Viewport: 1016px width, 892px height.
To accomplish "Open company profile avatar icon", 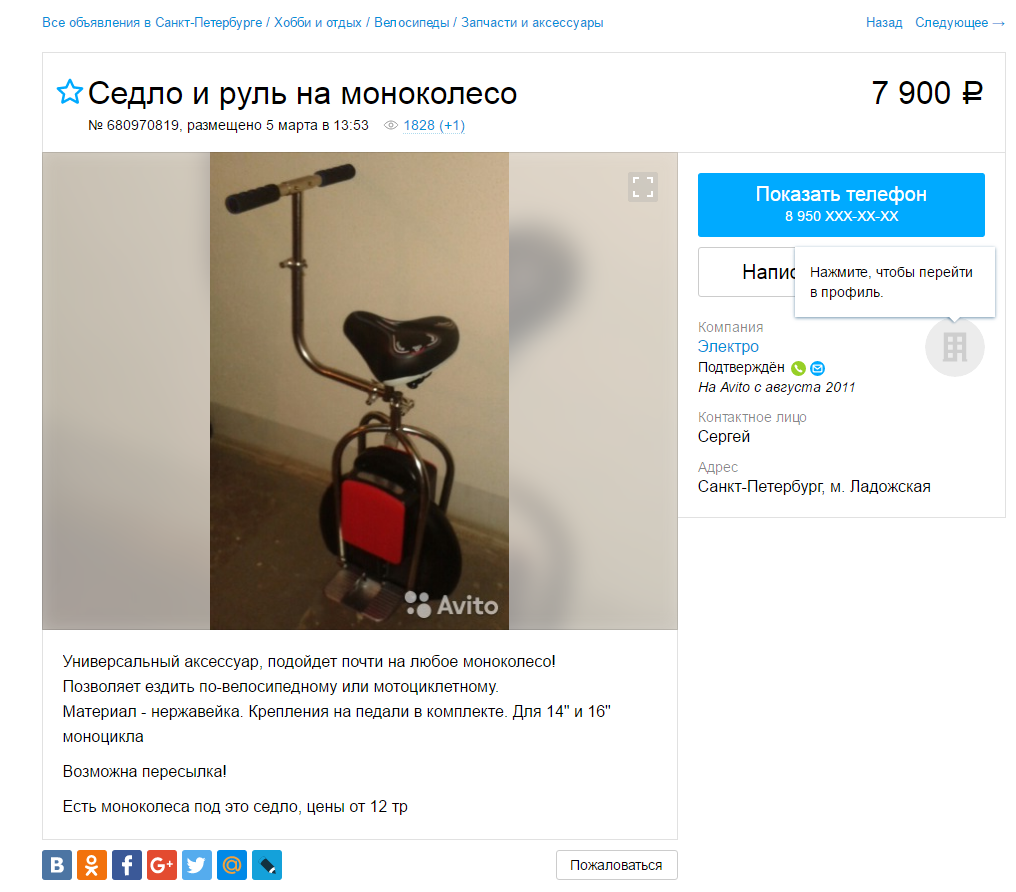I will pos(954,347).
